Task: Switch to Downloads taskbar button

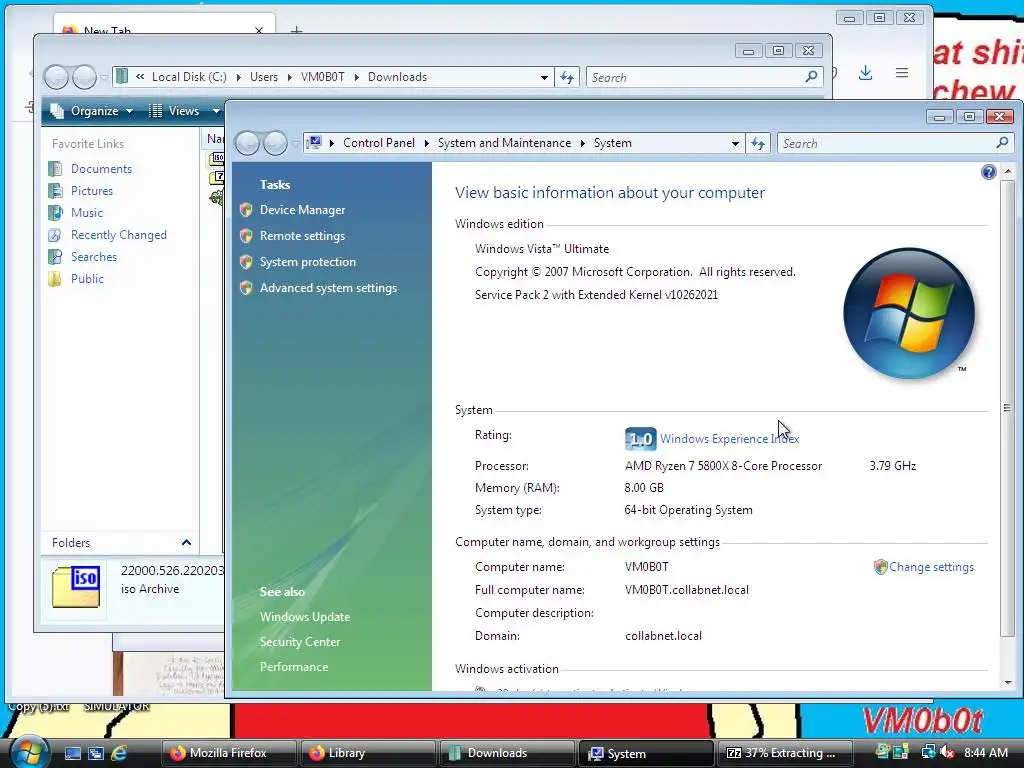Action: point(507,753)
